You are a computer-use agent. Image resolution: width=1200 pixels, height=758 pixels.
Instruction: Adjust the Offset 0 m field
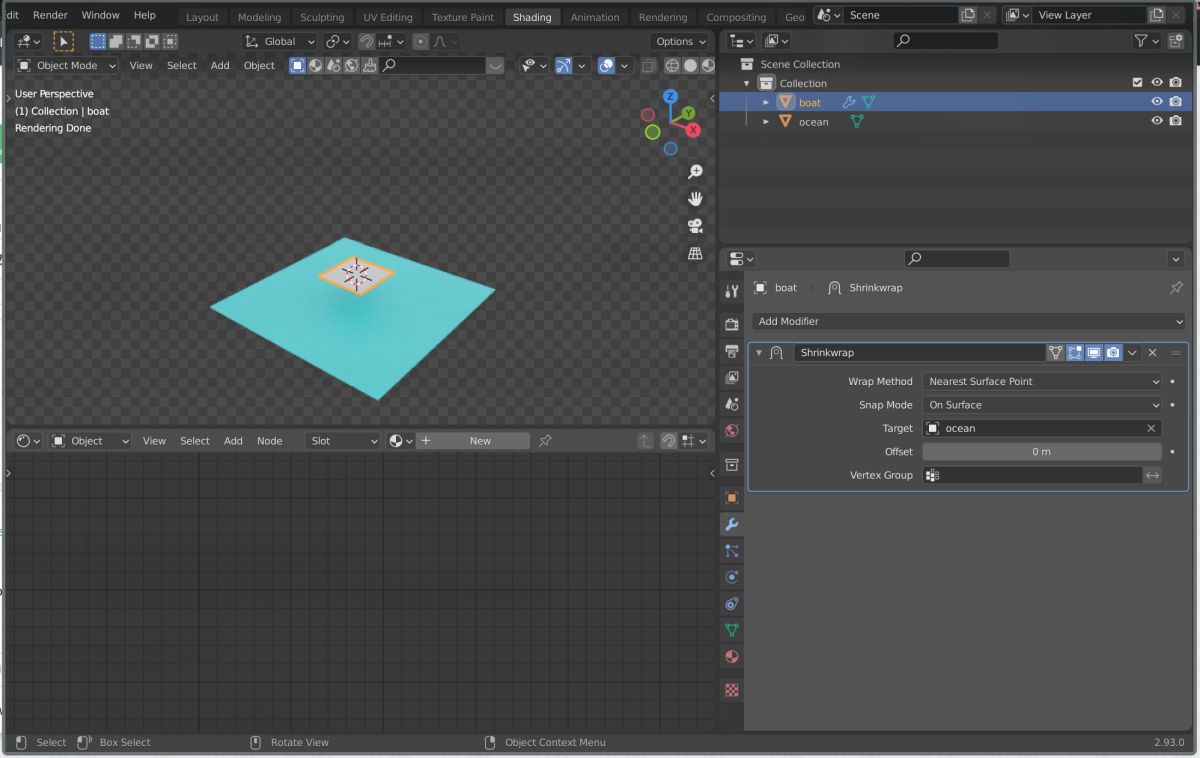coord(1042,452)
